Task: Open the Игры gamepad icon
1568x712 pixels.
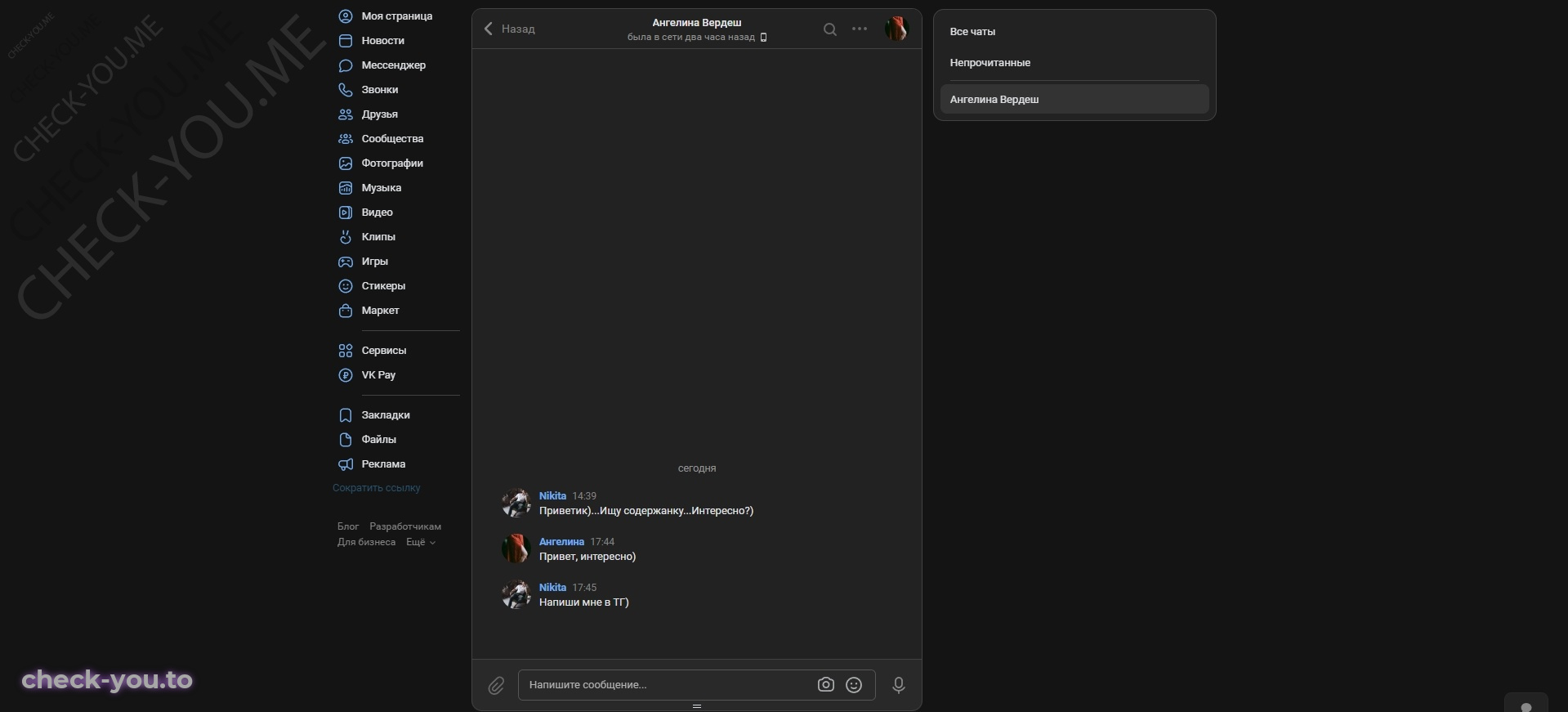Action: coord(346,262)
